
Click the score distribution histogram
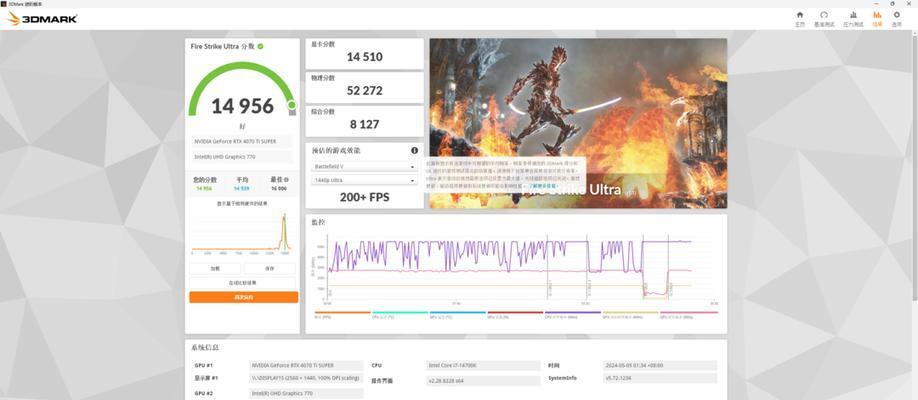tap(241, 234)
